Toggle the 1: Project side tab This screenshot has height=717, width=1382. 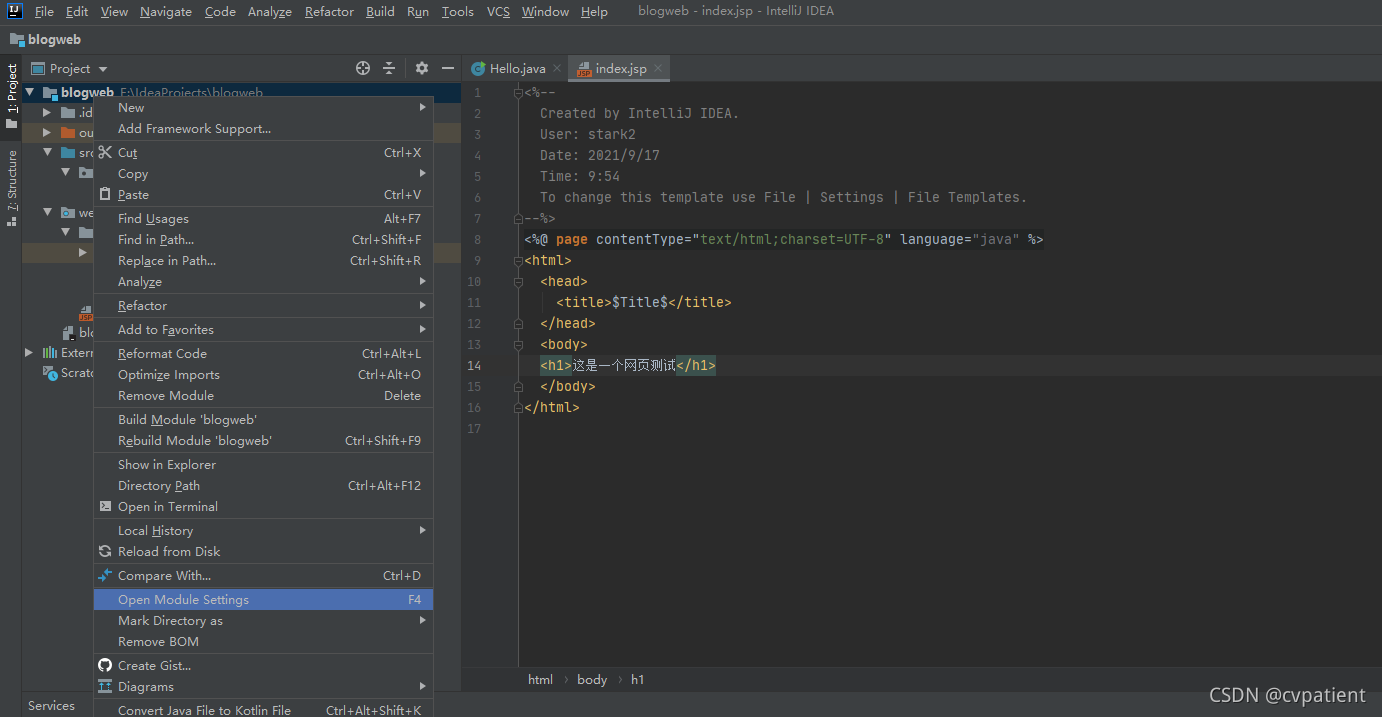tap(11, 96)
